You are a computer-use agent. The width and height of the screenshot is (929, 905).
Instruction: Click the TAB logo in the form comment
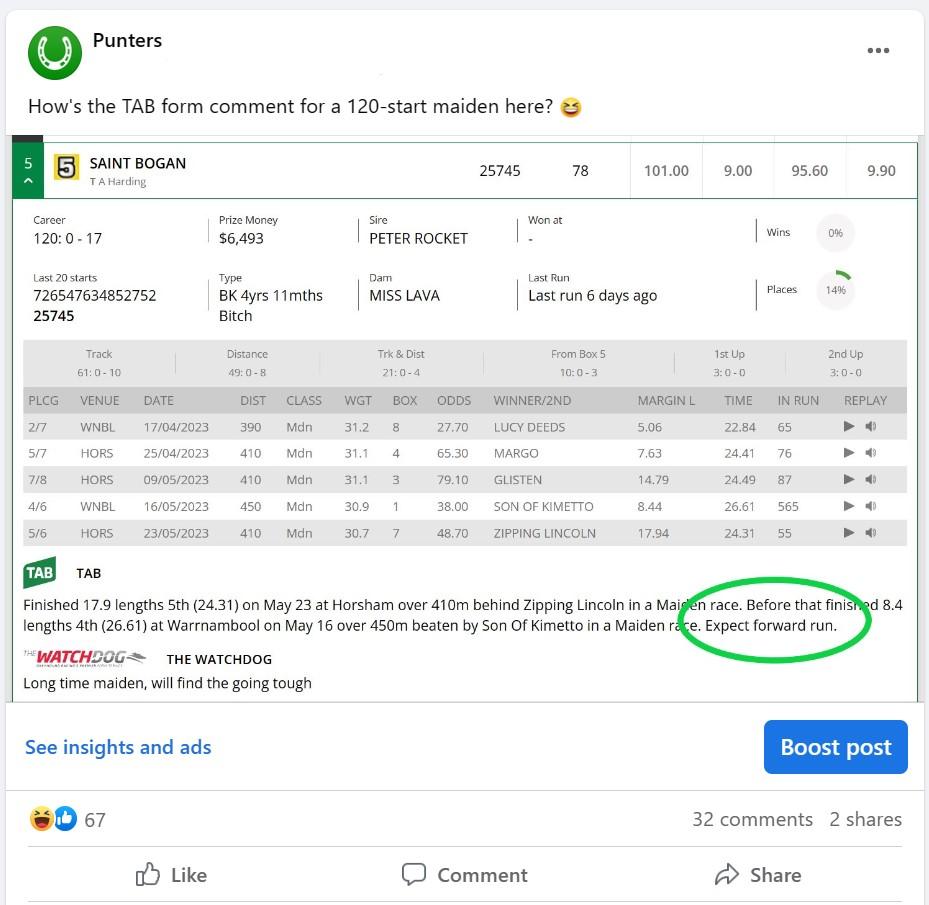click(x=40, y=573)
